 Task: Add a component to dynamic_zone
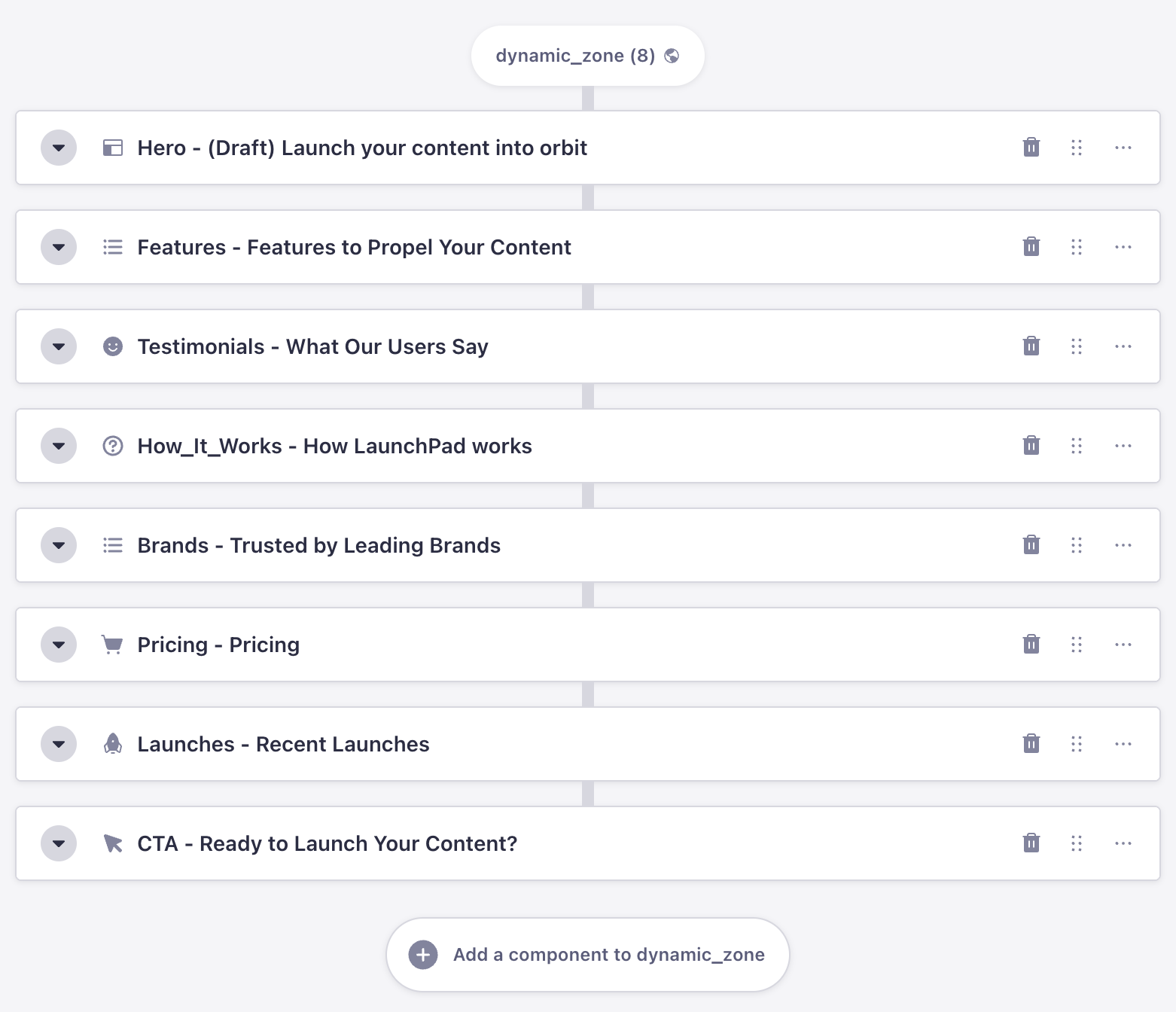point(588,955)
